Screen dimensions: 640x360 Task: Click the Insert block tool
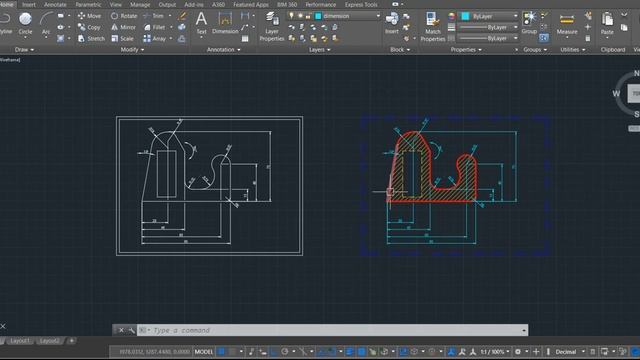(x=392, y=23)
